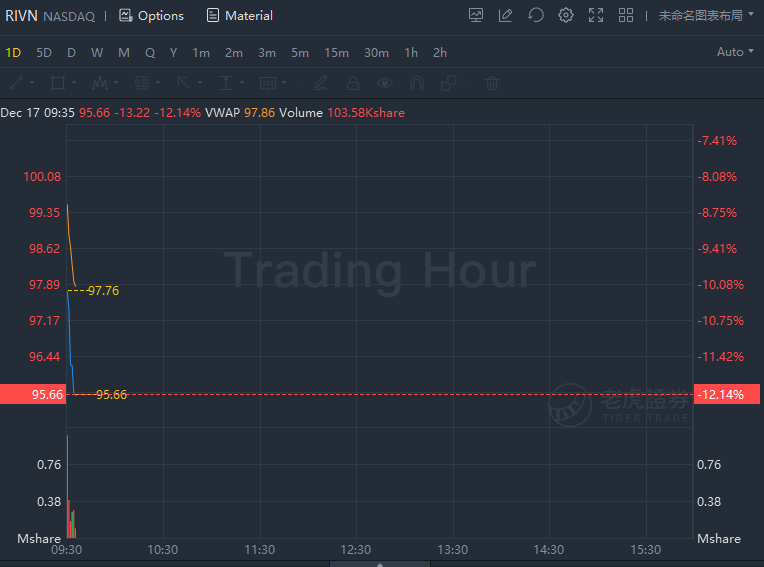Expand text annotation tool options arrow

pos(242,83)
